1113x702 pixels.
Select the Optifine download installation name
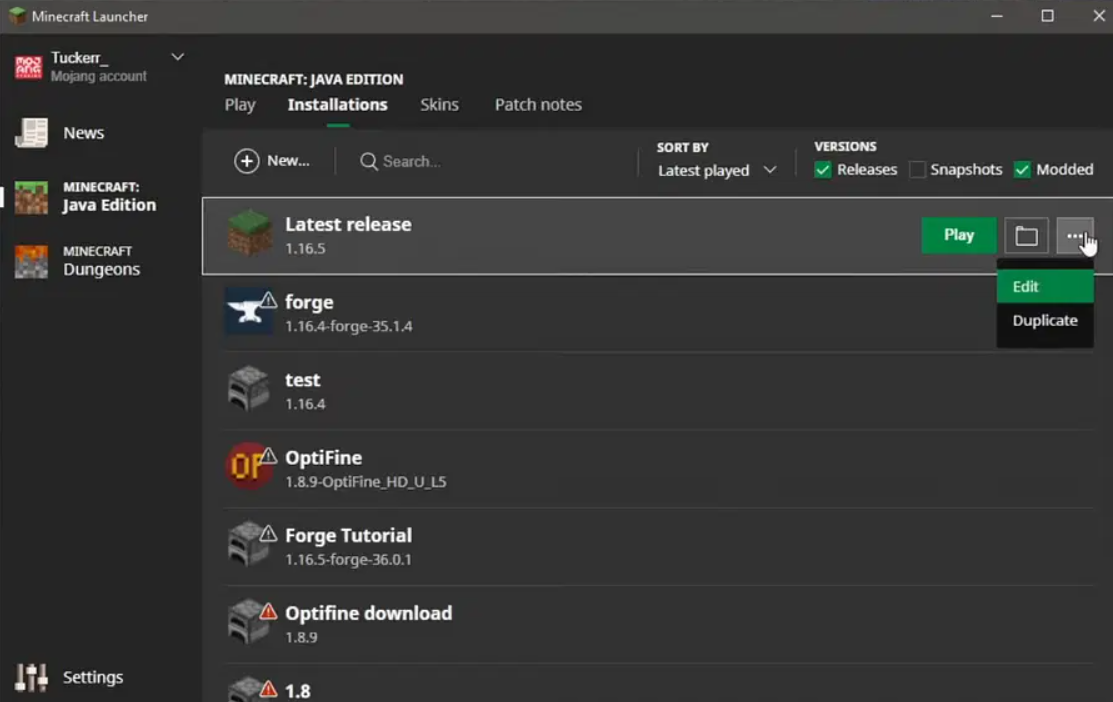click(x=368, y=613)
